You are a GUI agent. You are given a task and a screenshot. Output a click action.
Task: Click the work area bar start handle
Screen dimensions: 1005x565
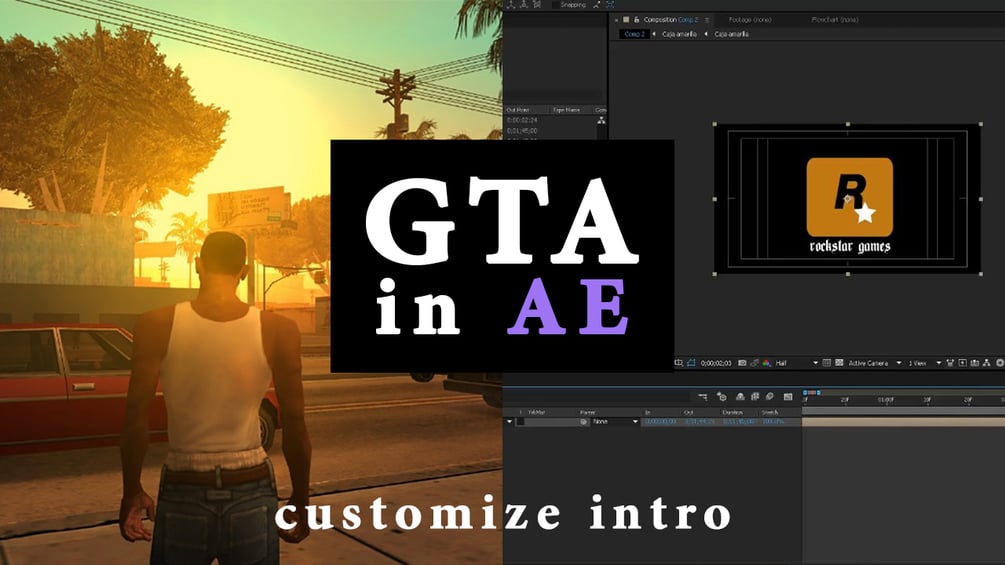pyautogui.click(x=805, y=393)
